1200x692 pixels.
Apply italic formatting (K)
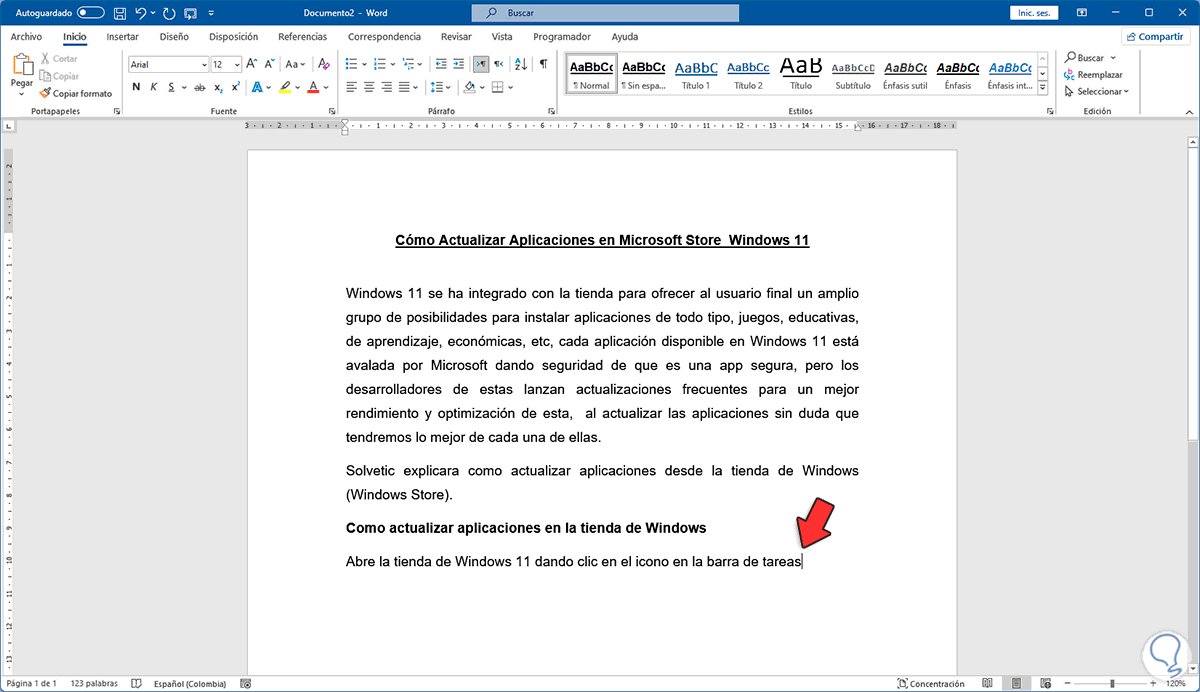click(154, 87)
